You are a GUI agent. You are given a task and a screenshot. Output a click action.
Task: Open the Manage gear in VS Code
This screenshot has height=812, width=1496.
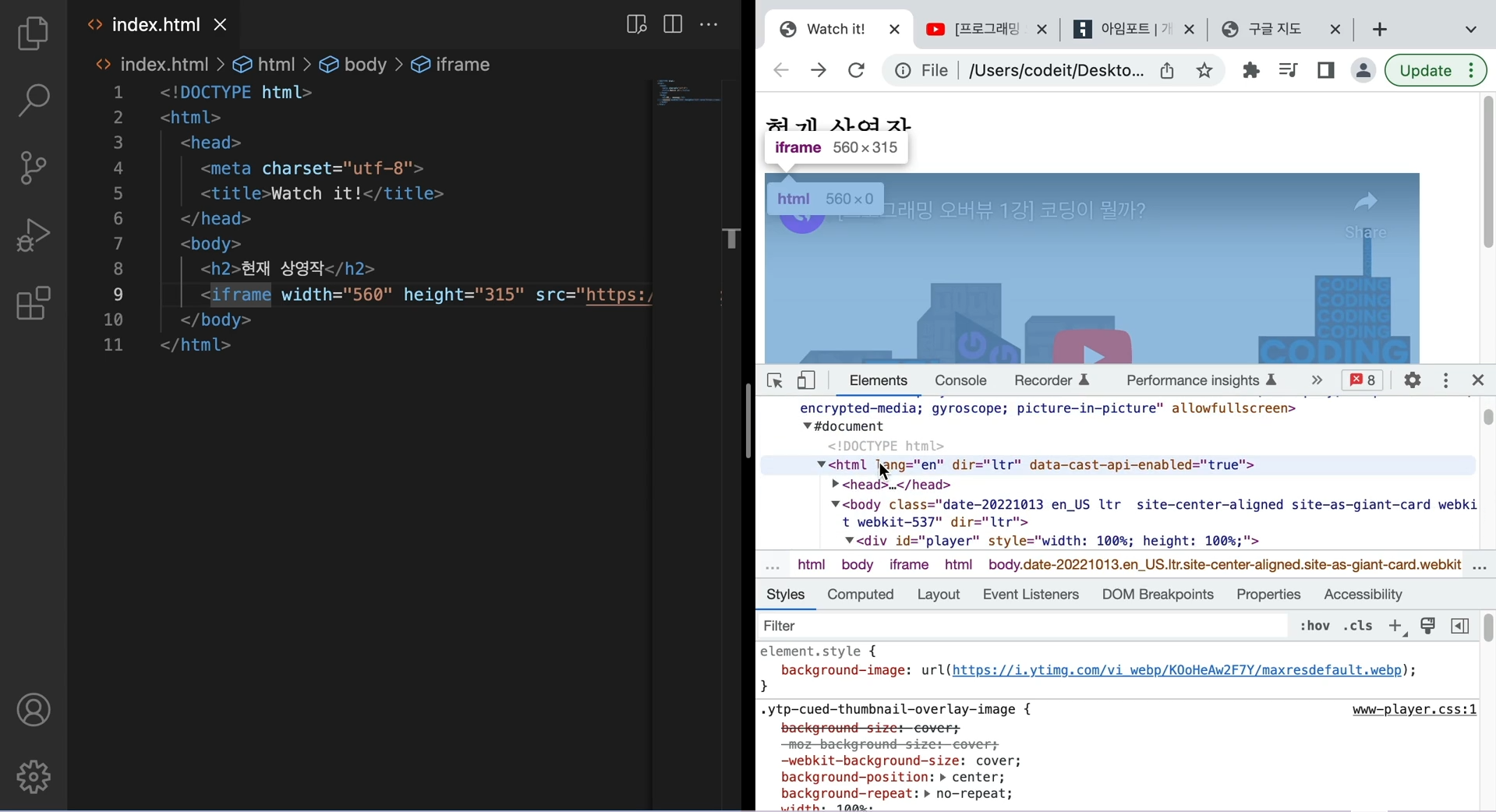point(34,777)
